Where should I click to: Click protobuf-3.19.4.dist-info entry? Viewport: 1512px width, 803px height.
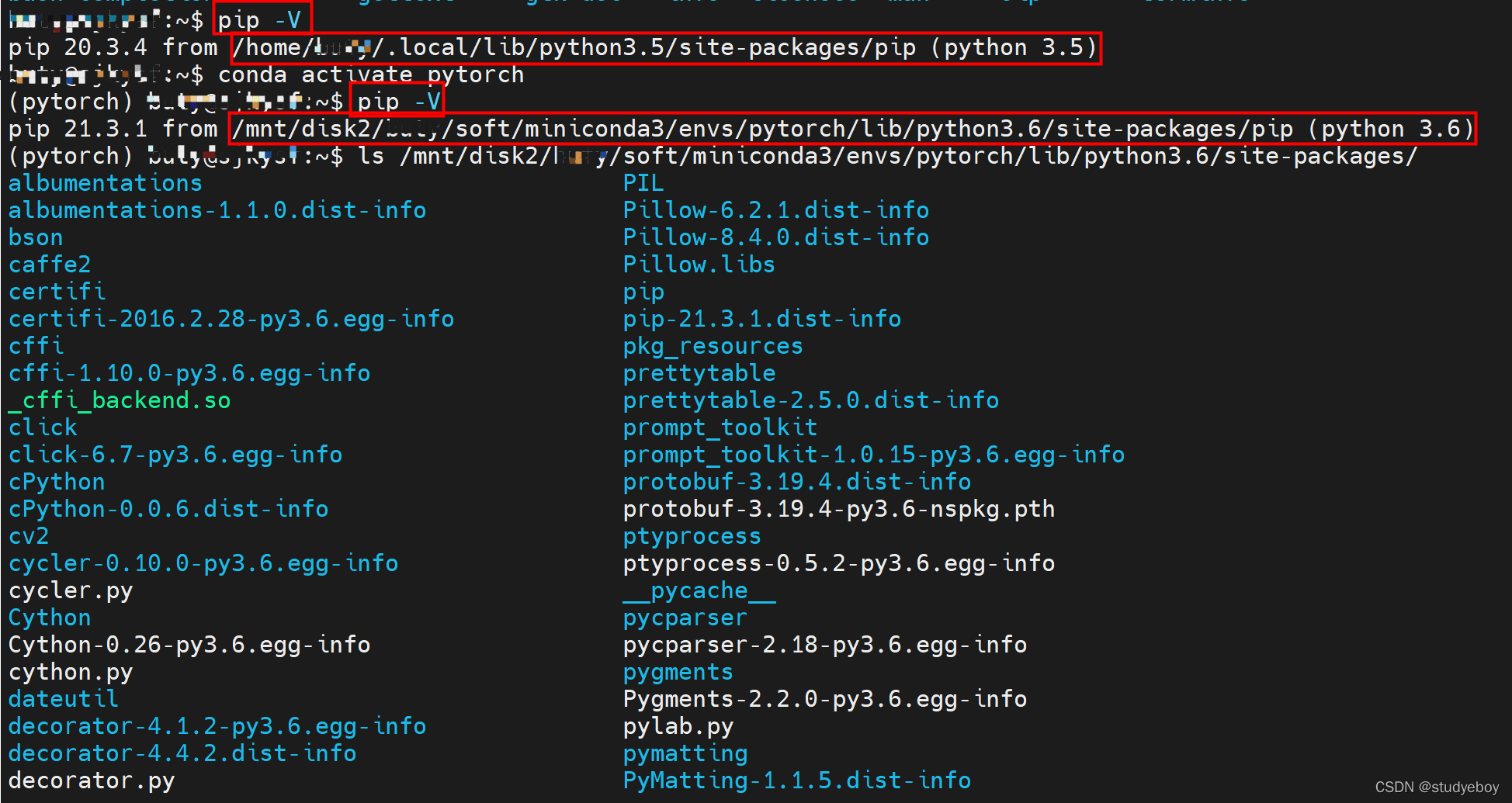click(x=797, y=482)
